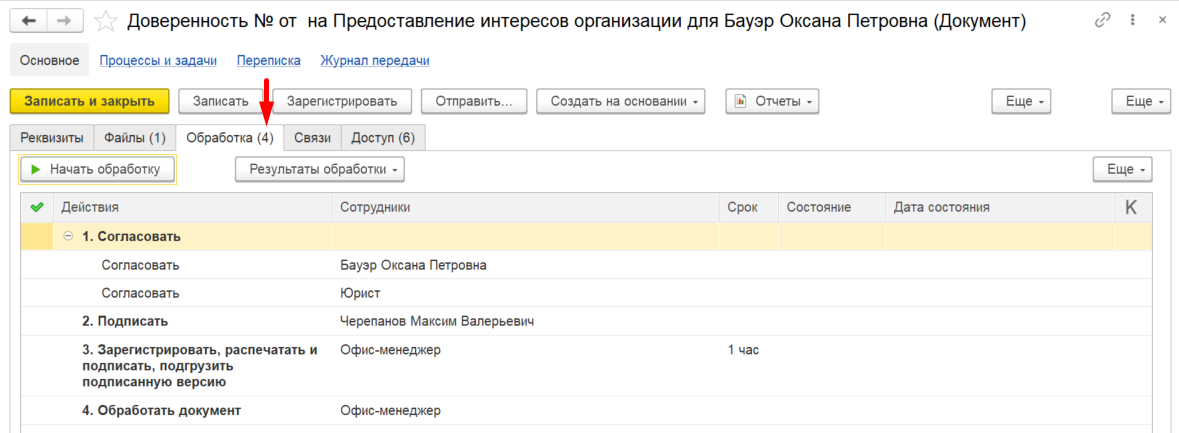
Task: Open Переписка link
Action: tap(268, 60)
